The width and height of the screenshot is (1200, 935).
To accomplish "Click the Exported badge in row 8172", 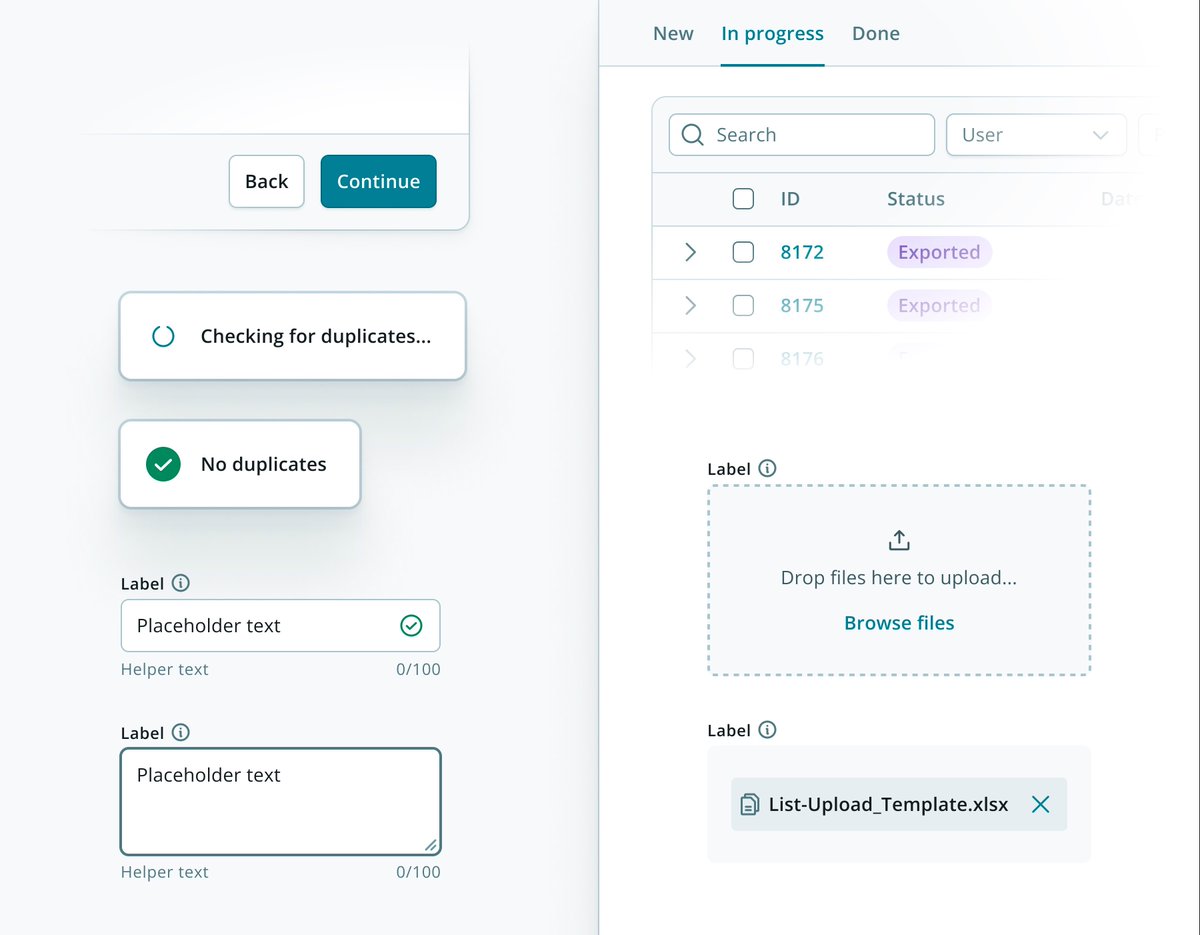I will click(x=939, y=252).
